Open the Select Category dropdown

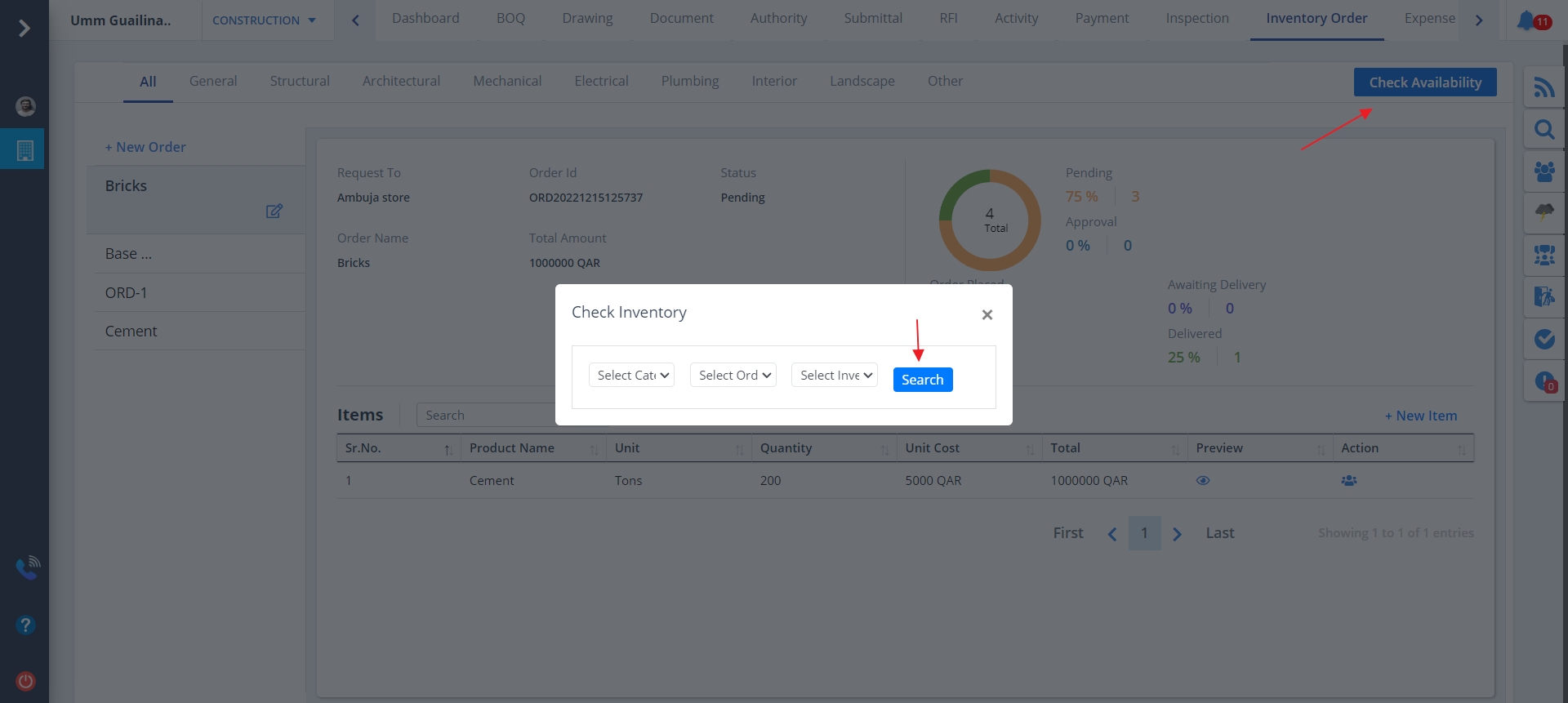631,376
